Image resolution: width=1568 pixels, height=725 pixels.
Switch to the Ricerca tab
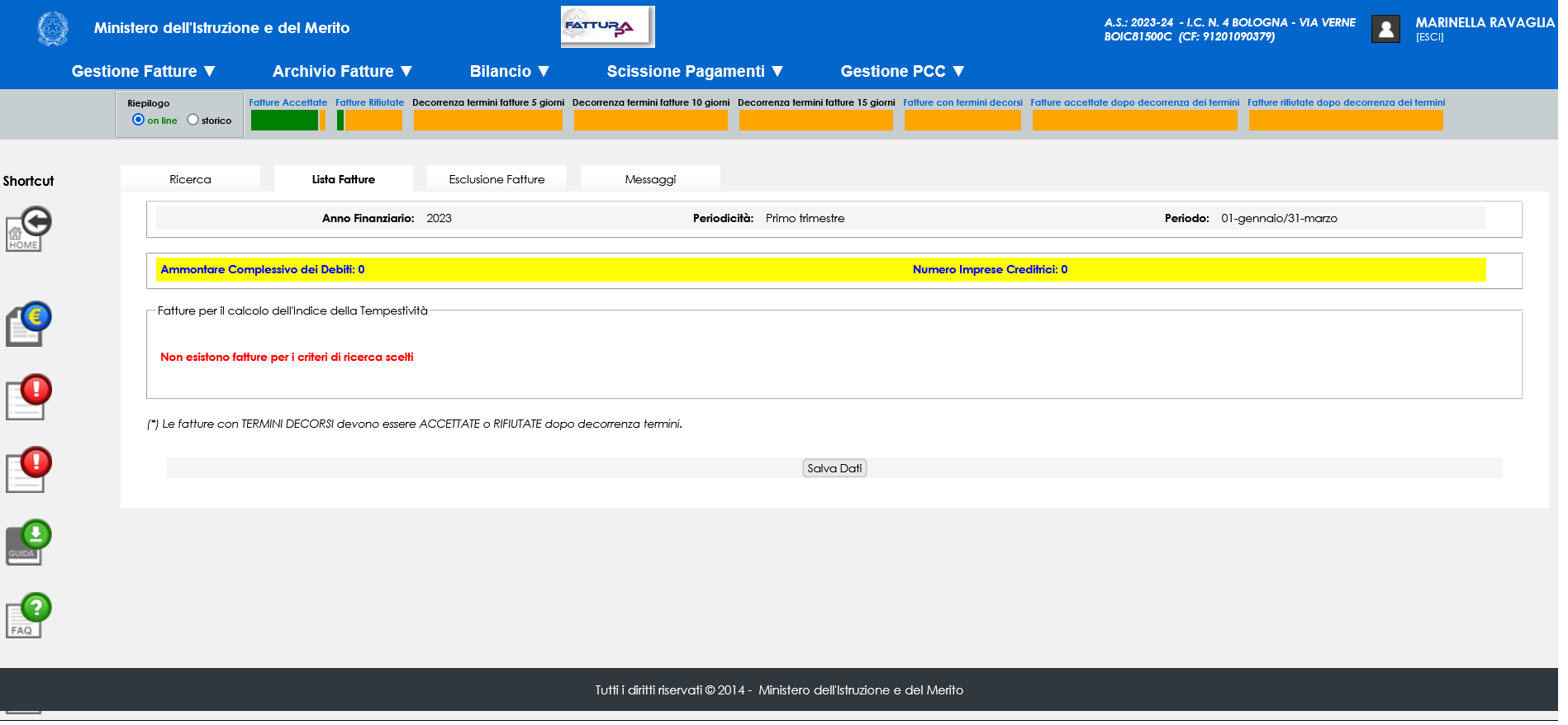click(x=190, y=179)
